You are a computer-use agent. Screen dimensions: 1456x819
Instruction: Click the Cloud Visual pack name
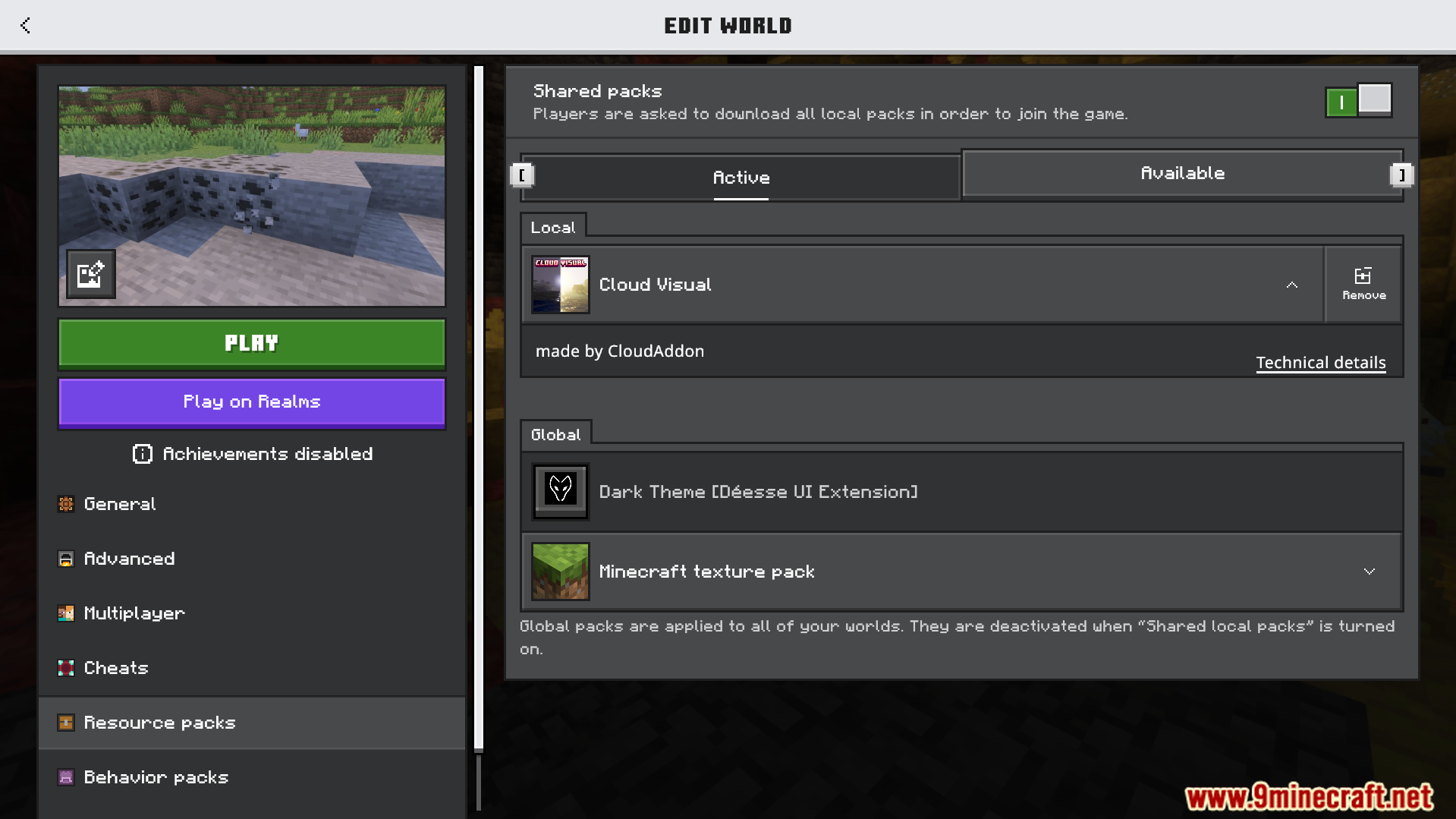click(x=655, y=285)
